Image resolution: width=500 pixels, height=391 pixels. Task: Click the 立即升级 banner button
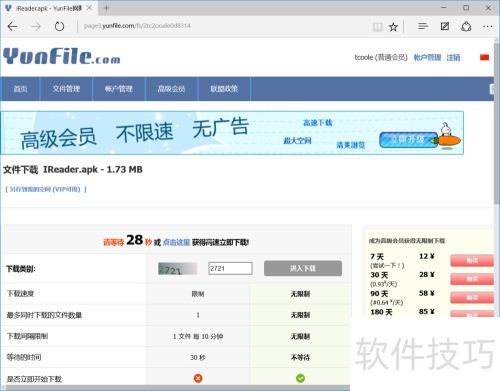coord(408,140)
